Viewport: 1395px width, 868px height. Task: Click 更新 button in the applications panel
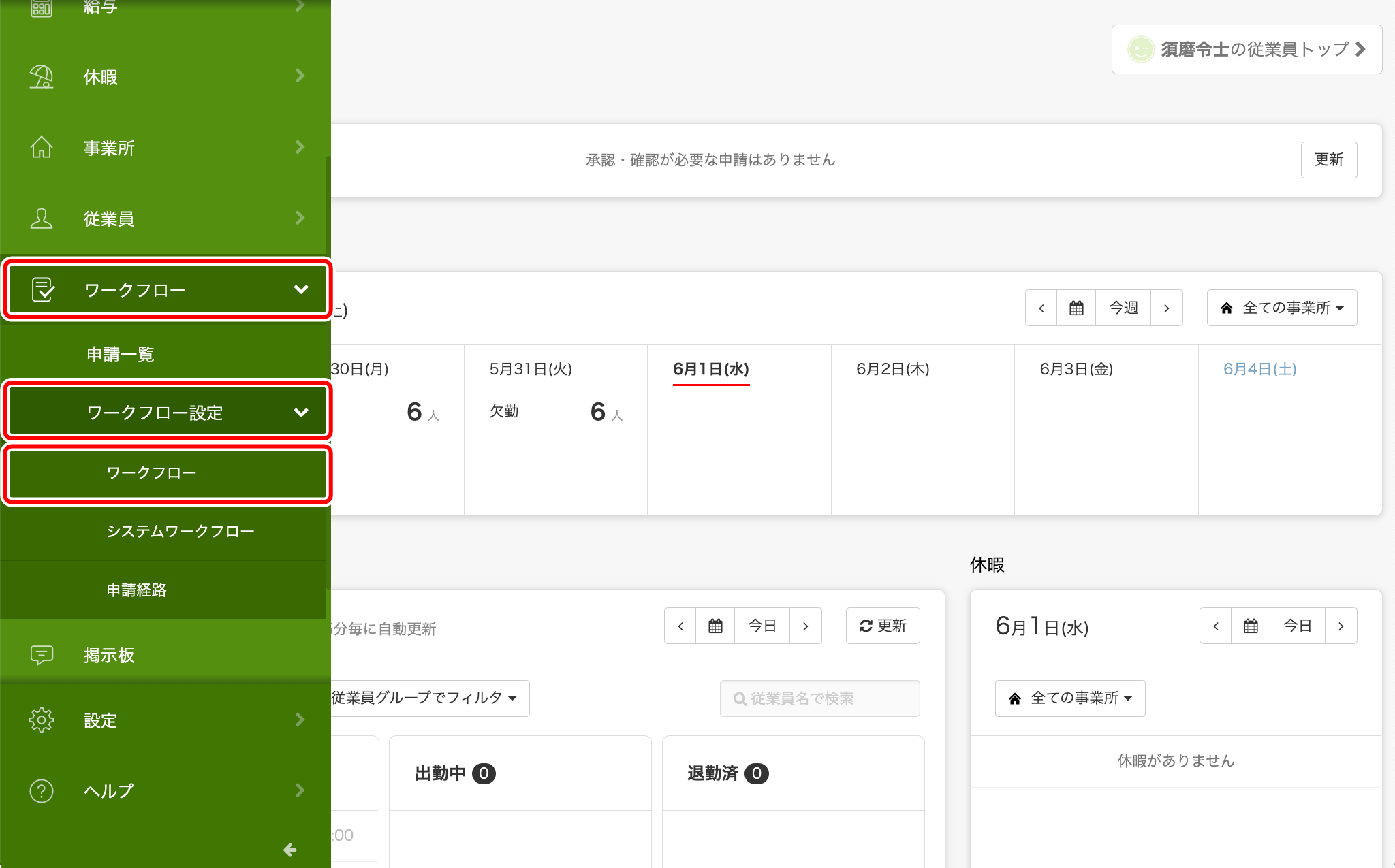1329,159
